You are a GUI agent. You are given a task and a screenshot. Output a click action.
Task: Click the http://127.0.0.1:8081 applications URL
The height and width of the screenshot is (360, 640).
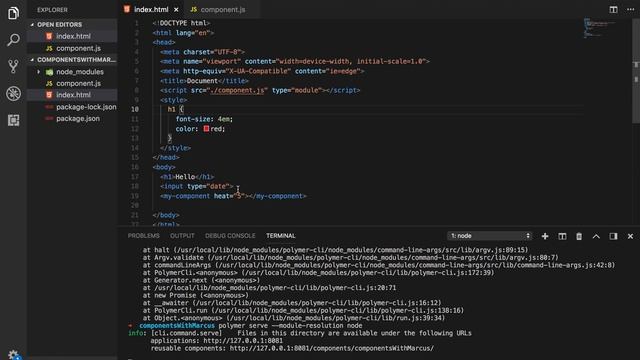(x=243, y=341)
